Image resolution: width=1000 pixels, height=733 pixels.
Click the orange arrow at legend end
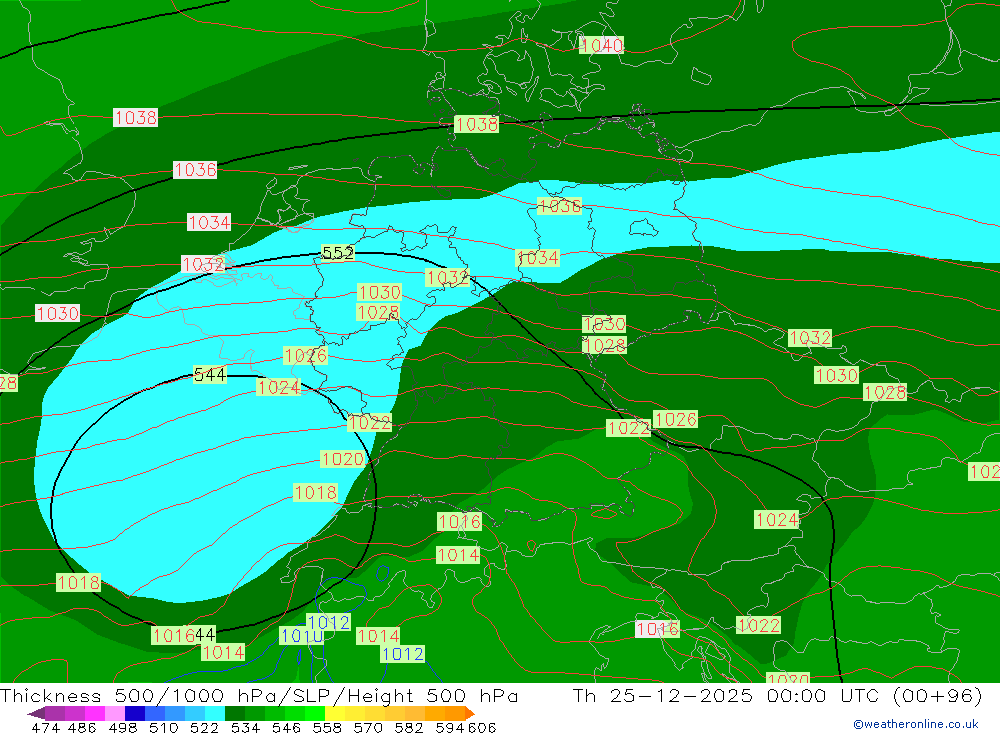point(469,713)
